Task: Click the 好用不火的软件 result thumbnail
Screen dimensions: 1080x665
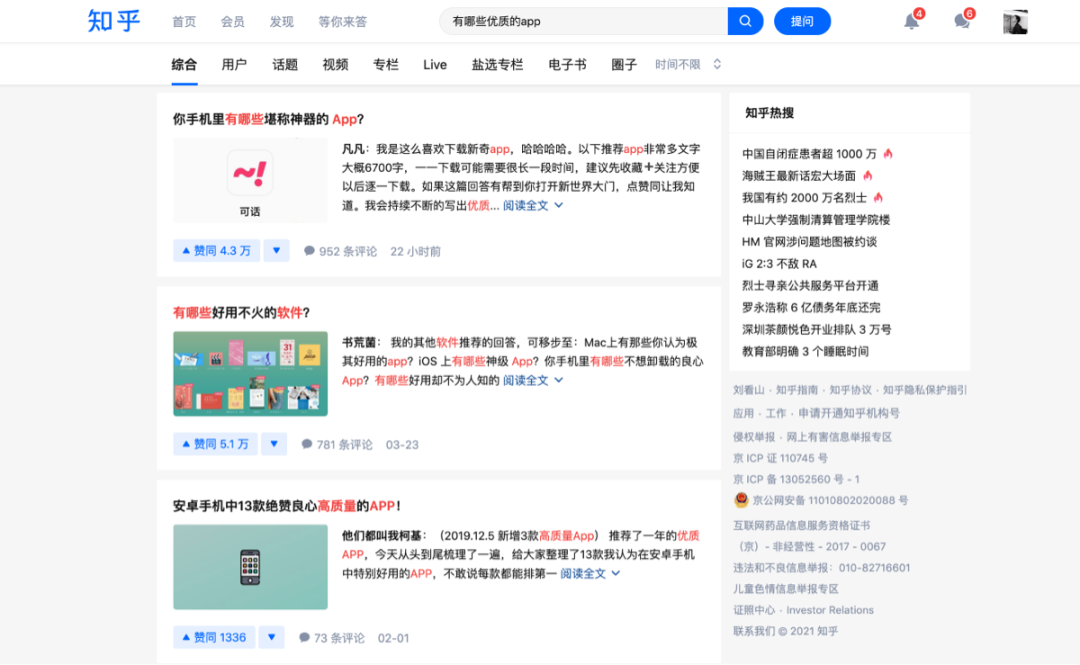Action: 250,374
